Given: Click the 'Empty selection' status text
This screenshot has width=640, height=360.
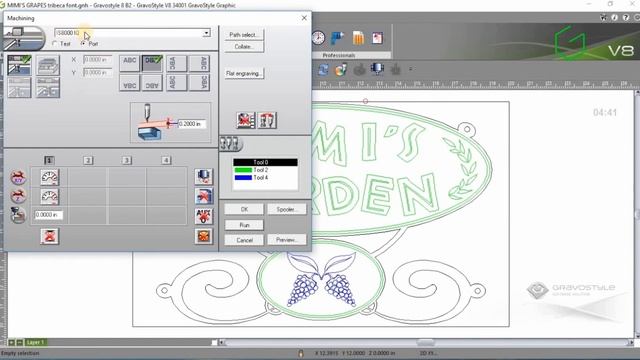Looking at the screenshot, I should pyautogui.click(x=20, y=353).
